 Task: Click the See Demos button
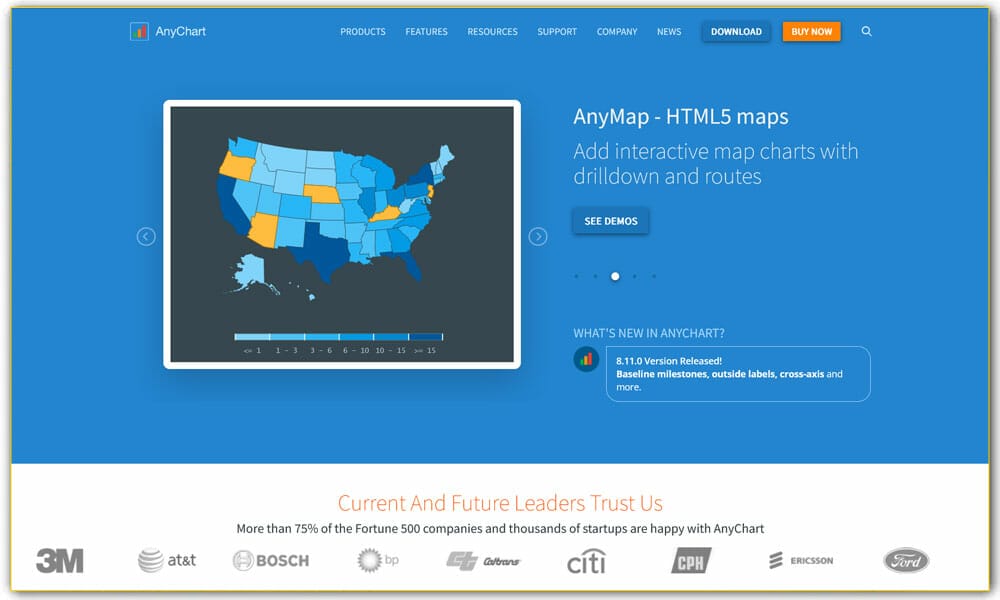610,221
